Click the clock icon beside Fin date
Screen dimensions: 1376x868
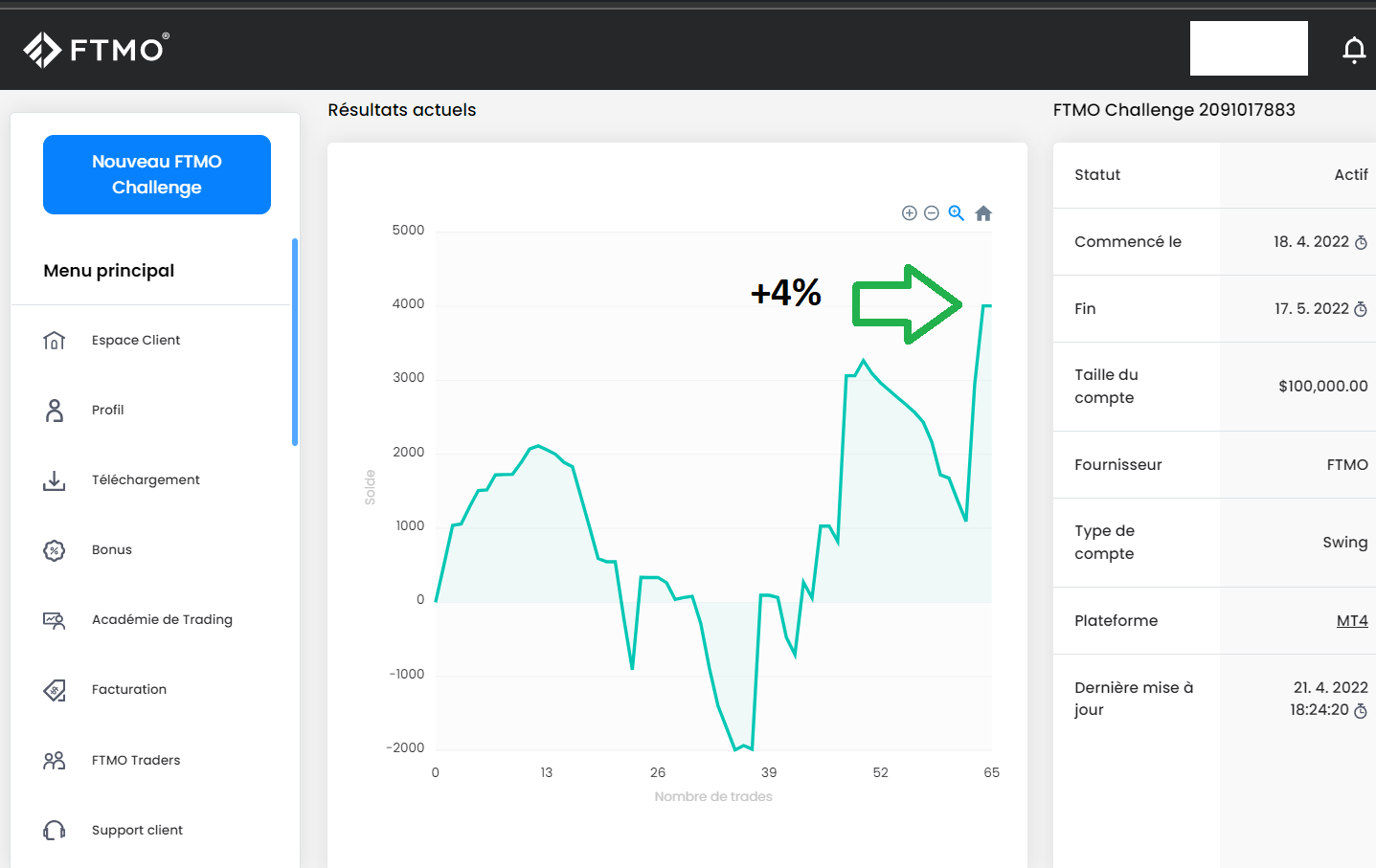click(x=1361, y=310)
